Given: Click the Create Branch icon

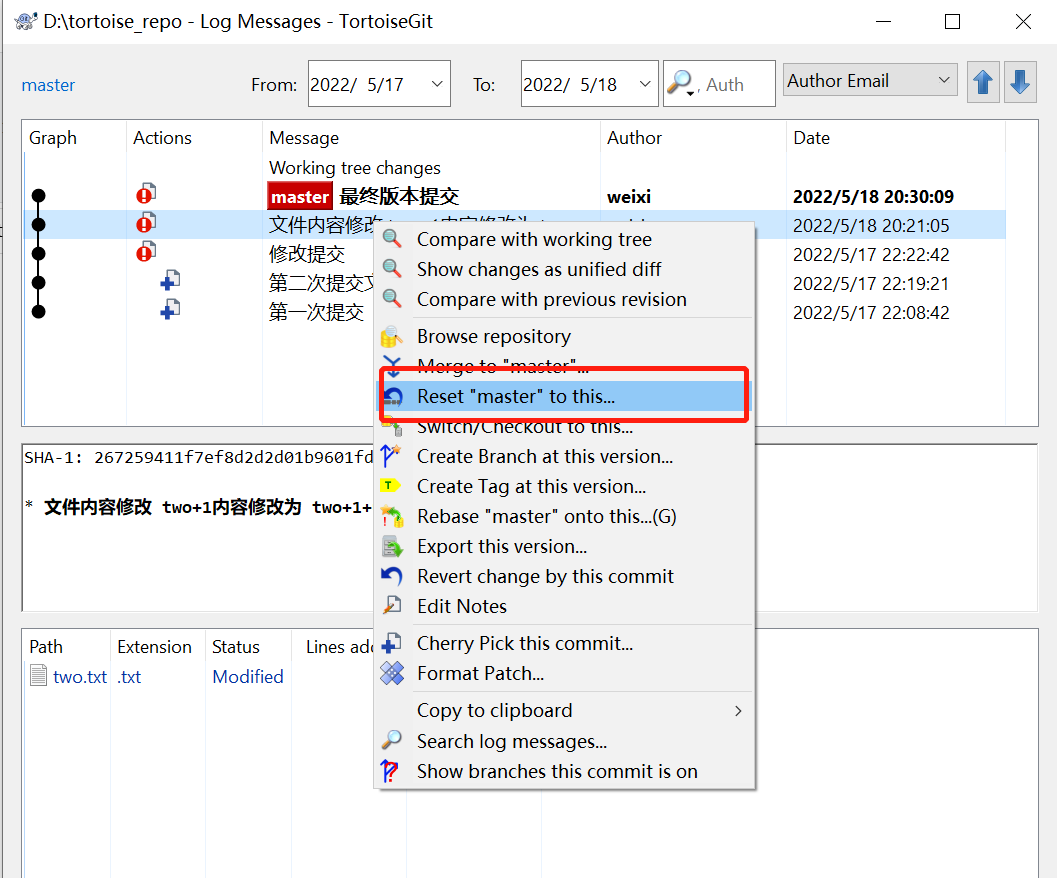Looking at the screenshot, I should tap(391, 456).
